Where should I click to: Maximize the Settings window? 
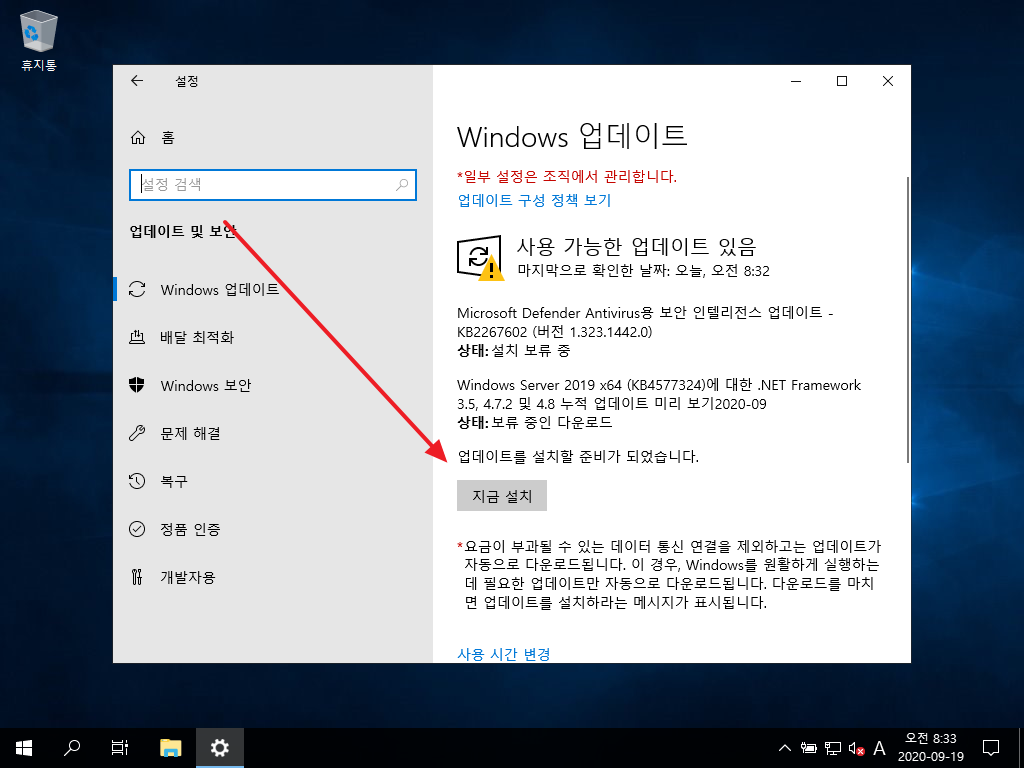pyautogui.click(x=842, y=81)
